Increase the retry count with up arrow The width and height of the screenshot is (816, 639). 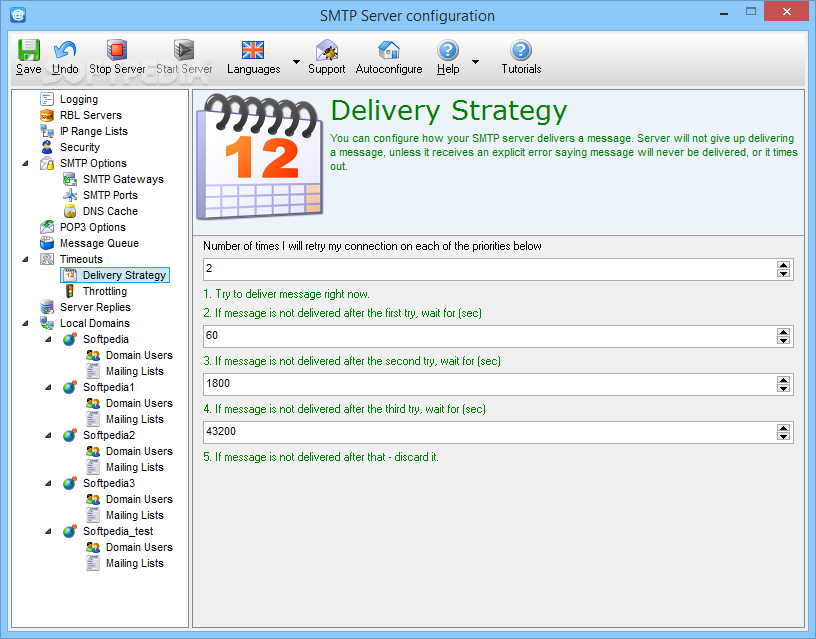(x=783, y=265)
